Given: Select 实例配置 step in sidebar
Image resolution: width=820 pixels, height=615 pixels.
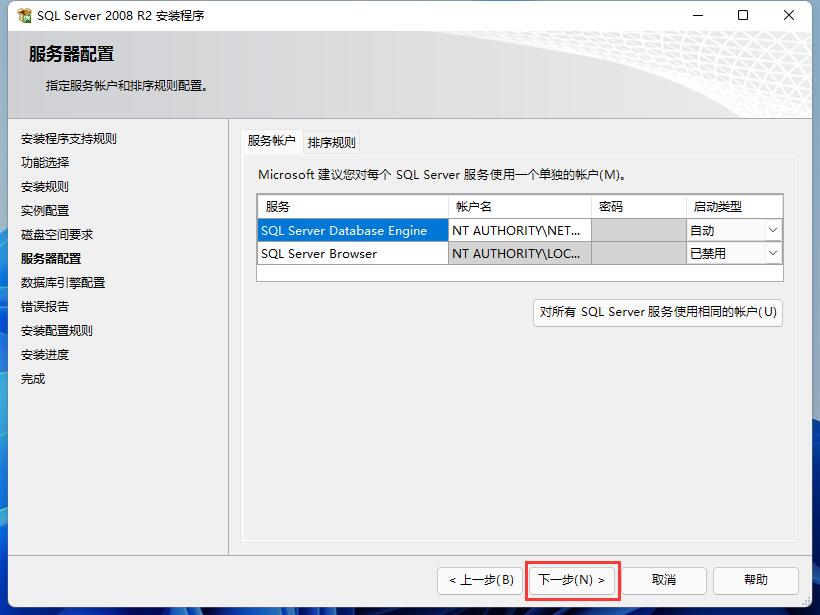Looking at the screenshot, I should (45, 211).
